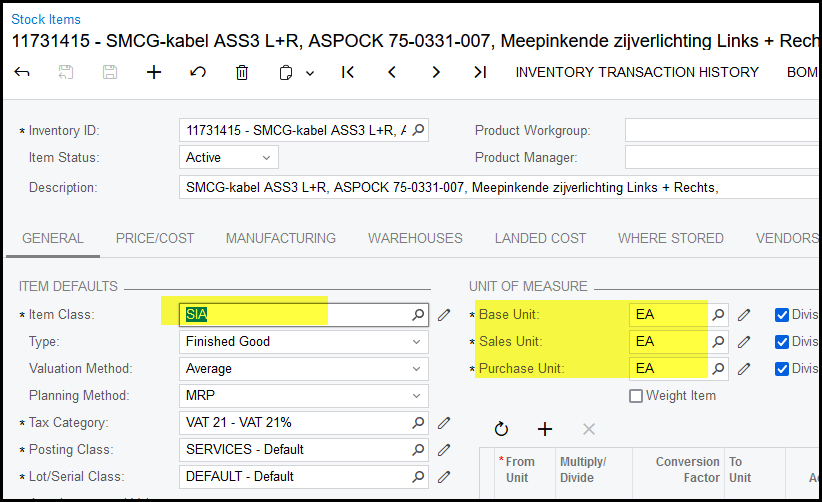Add a new stock item record

(x=154, y=72)
